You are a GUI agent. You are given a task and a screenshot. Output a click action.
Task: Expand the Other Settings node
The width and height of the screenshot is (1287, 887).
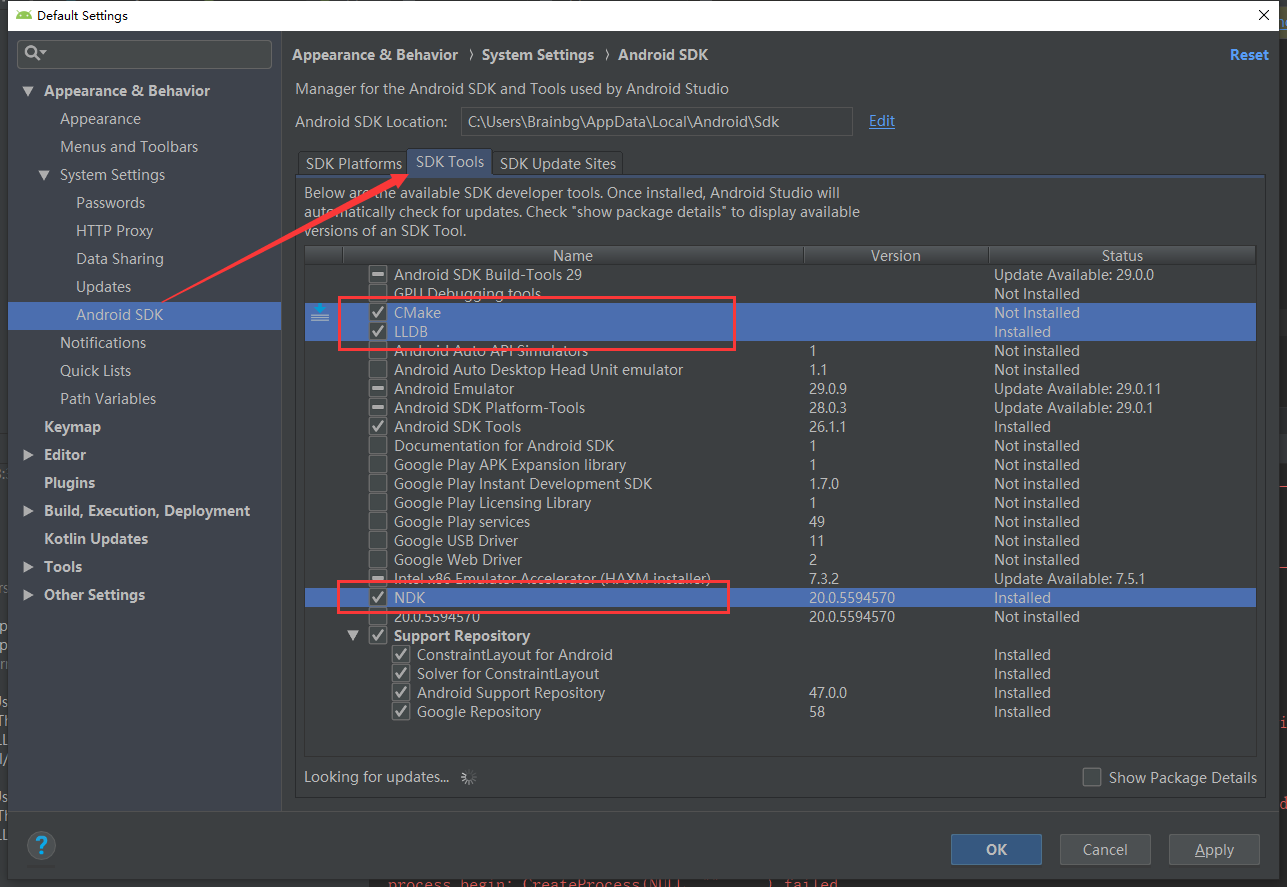pos(28,595)
